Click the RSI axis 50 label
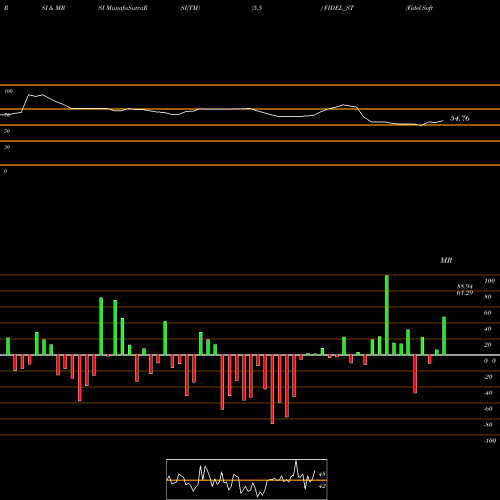The image size is (500, 500). point(7,131)
